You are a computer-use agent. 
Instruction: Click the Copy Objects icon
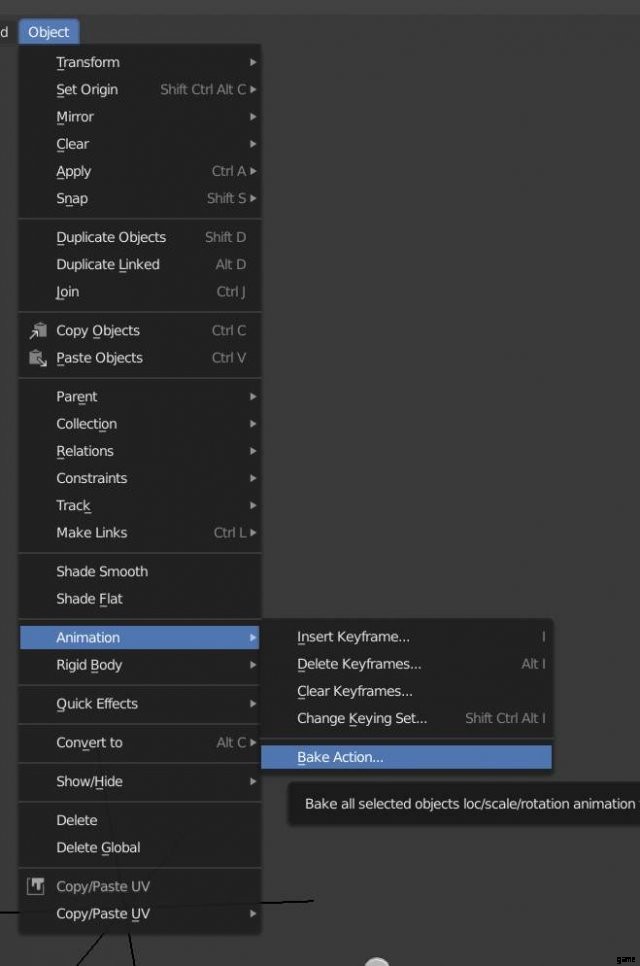point(38,331)
